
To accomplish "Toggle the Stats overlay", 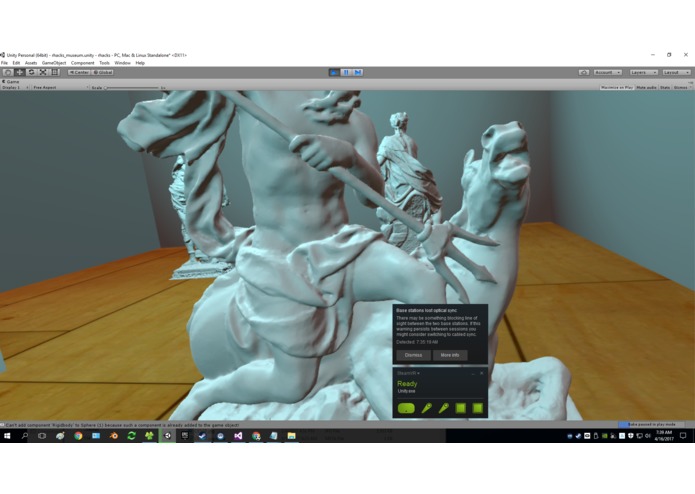I will point(665,88).
